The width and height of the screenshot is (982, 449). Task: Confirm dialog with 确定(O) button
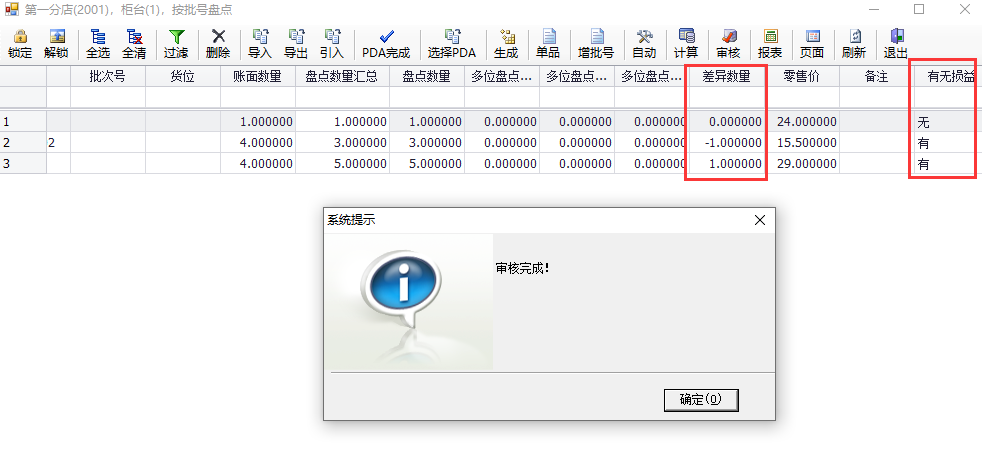pos(701,400)
